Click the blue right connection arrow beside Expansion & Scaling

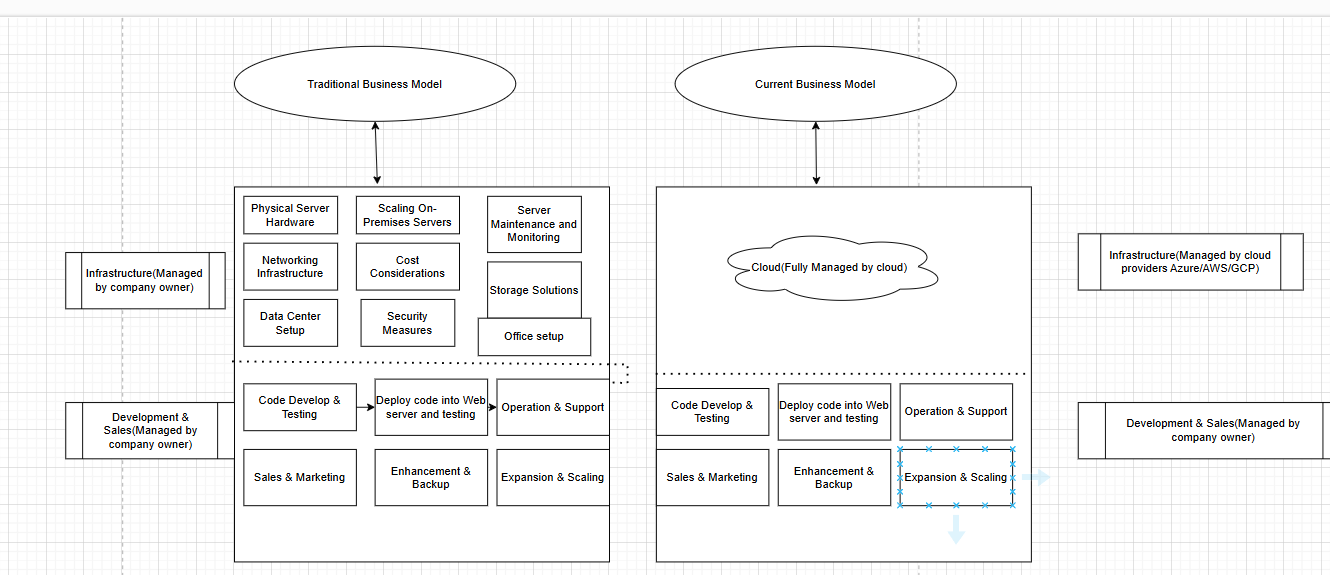[1036, 478]
